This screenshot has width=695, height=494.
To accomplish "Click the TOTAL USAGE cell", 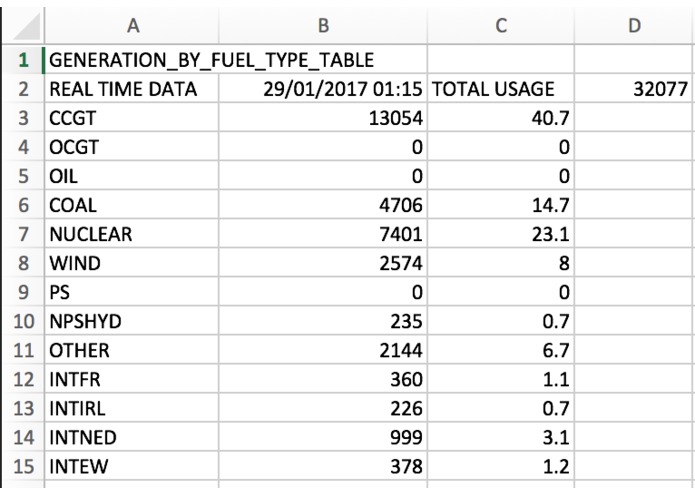I will click(501, 89).
